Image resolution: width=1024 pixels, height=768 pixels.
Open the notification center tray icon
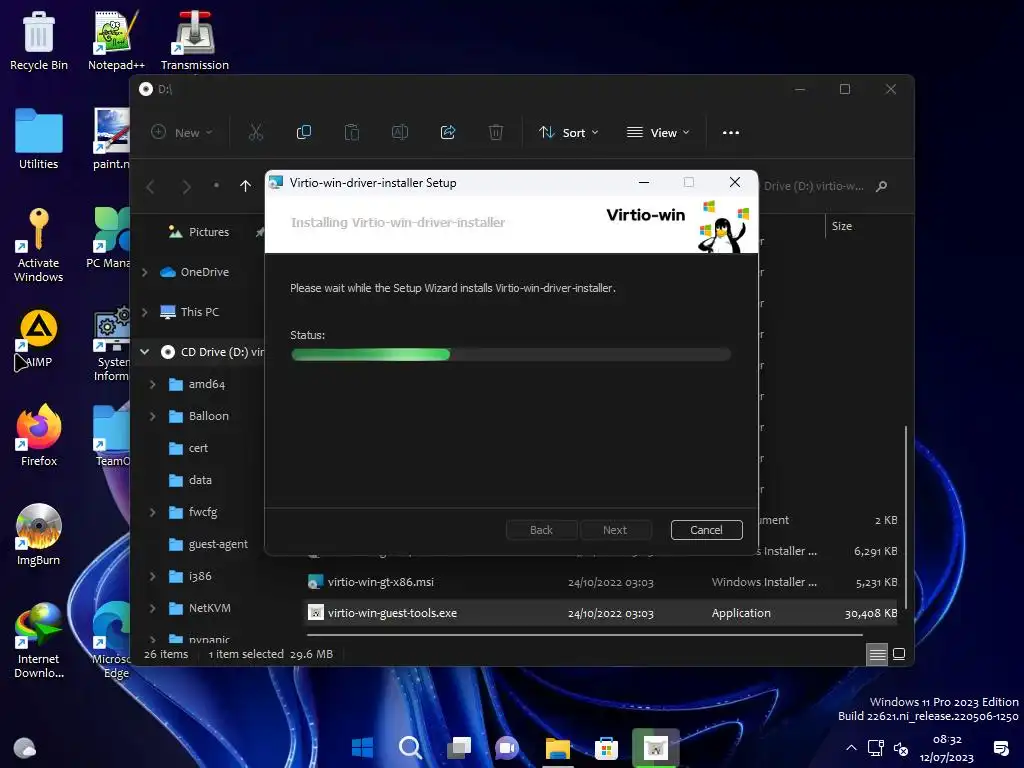click(1000, 748)
